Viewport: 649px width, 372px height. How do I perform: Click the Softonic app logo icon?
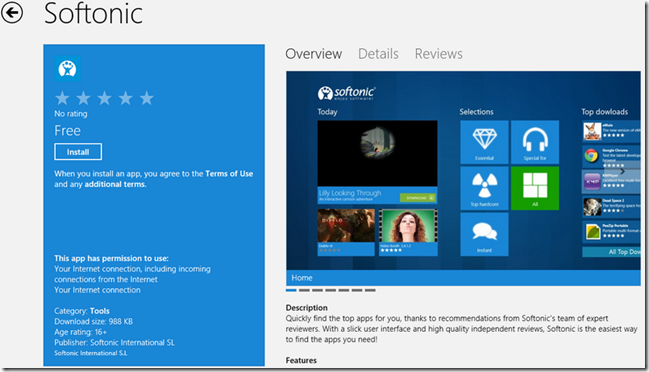pos(67,69)
